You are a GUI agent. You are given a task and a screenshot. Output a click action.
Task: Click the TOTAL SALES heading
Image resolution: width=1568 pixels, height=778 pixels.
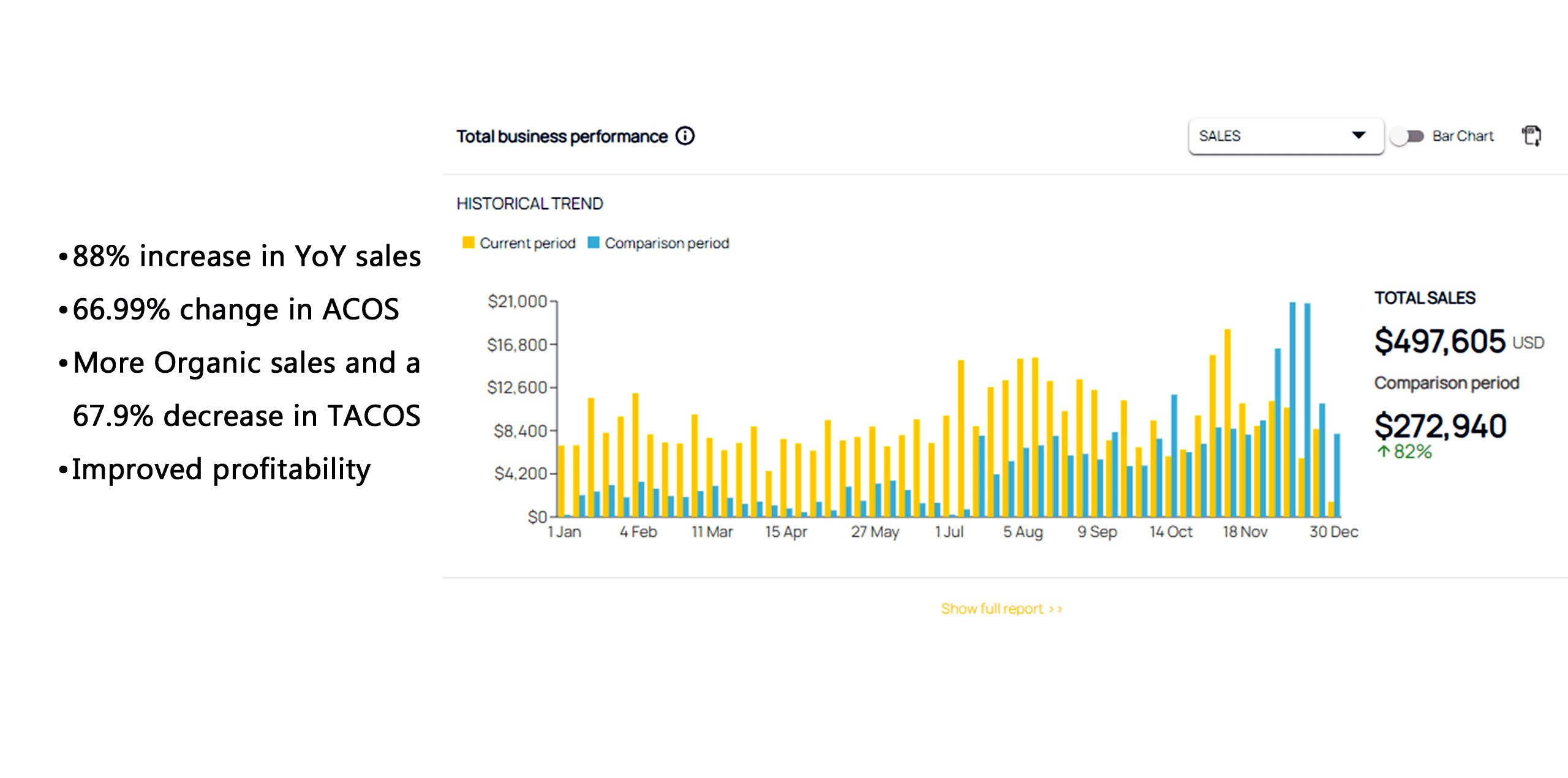pos(1425,298)
